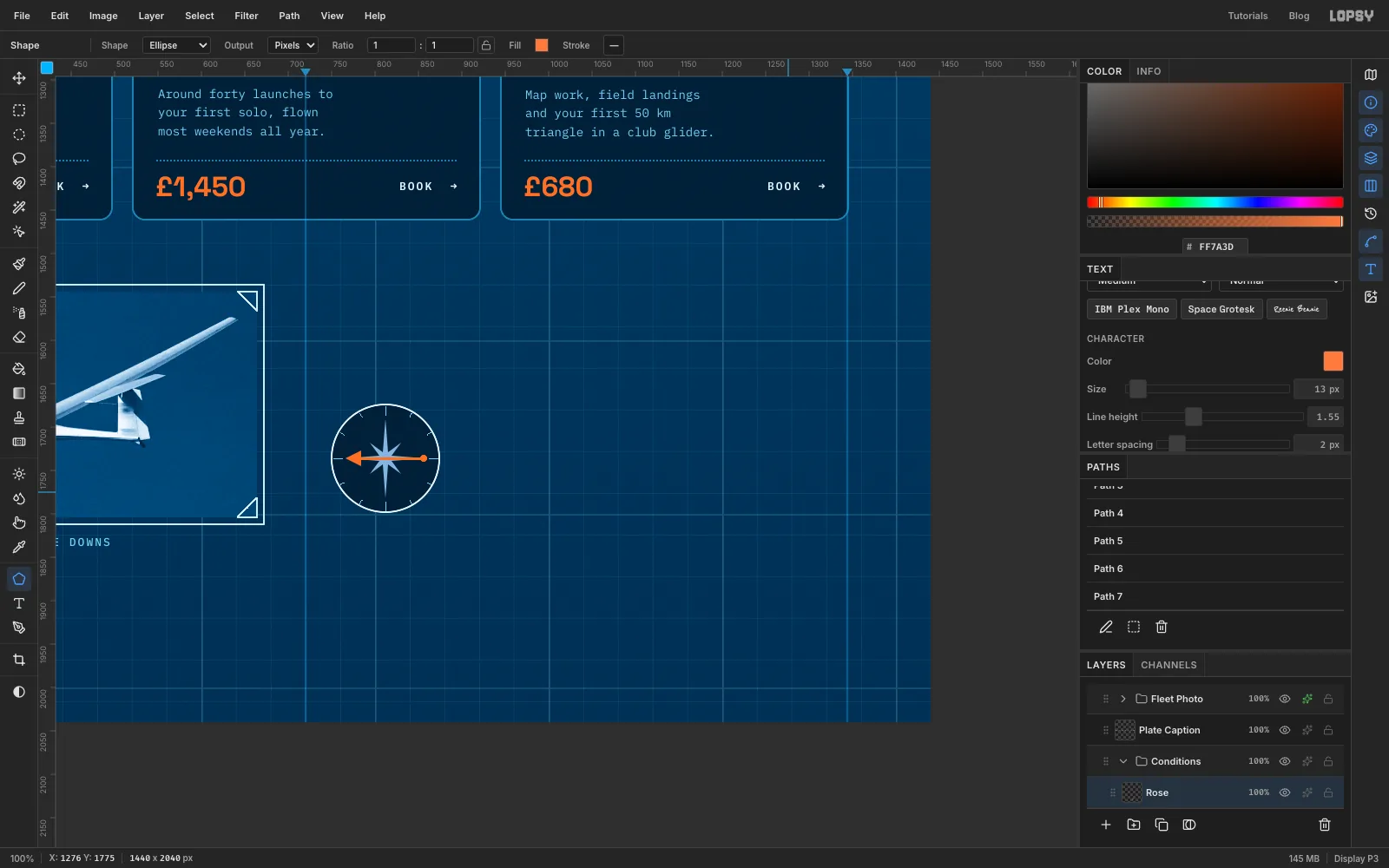Screen dimensions: 1389x868
Task: Open the Layer menu
Action: [151, 16]
